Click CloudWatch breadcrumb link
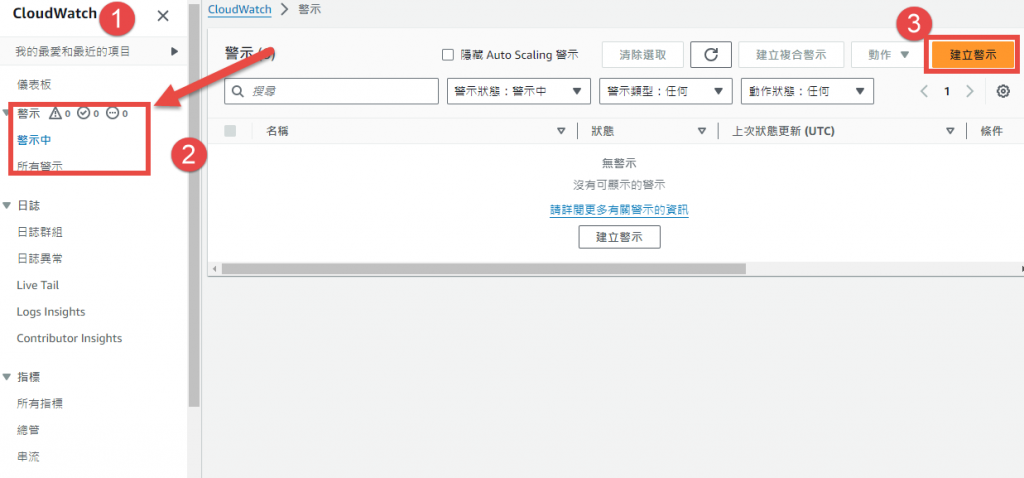This screenshot has width=1024, height=478. [x=239, y=10]
